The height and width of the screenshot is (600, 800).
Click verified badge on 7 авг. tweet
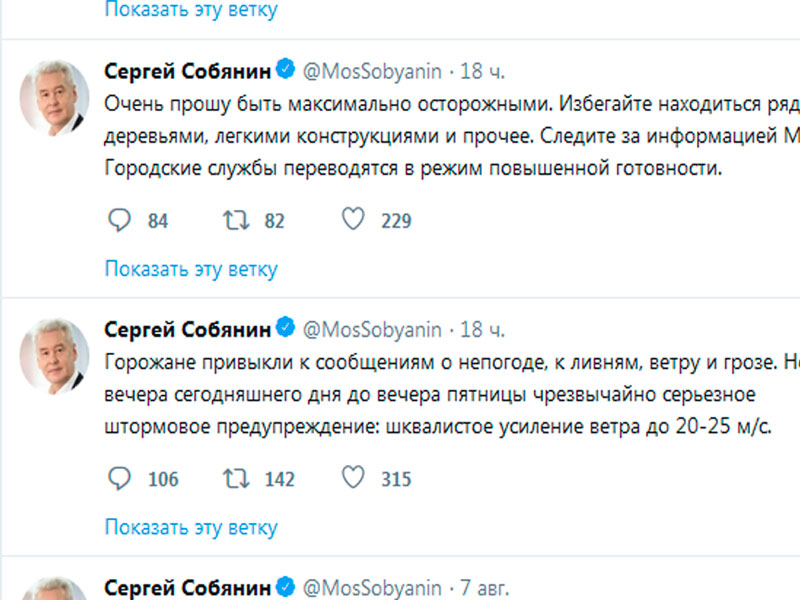[x=285, y=587]
